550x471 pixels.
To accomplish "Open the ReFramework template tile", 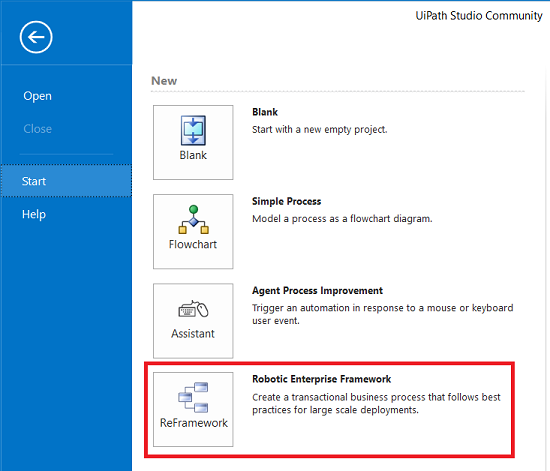I will [193, 409].
